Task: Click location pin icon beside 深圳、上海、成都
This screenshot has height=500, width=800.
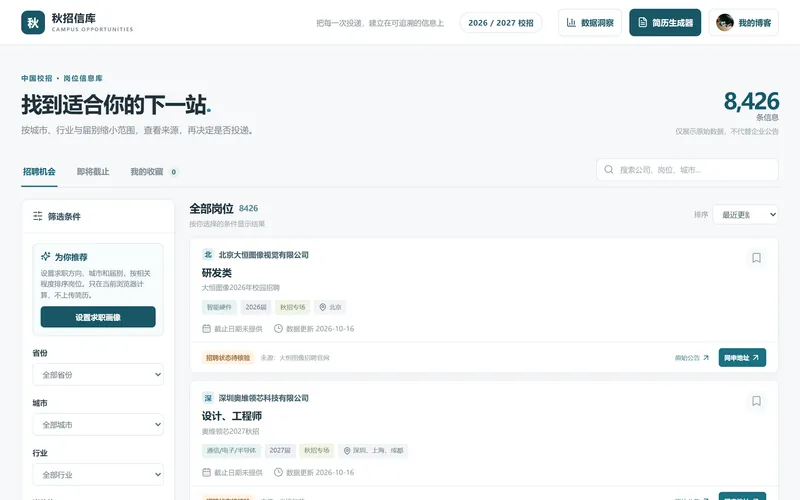Action: coord(347,451)
